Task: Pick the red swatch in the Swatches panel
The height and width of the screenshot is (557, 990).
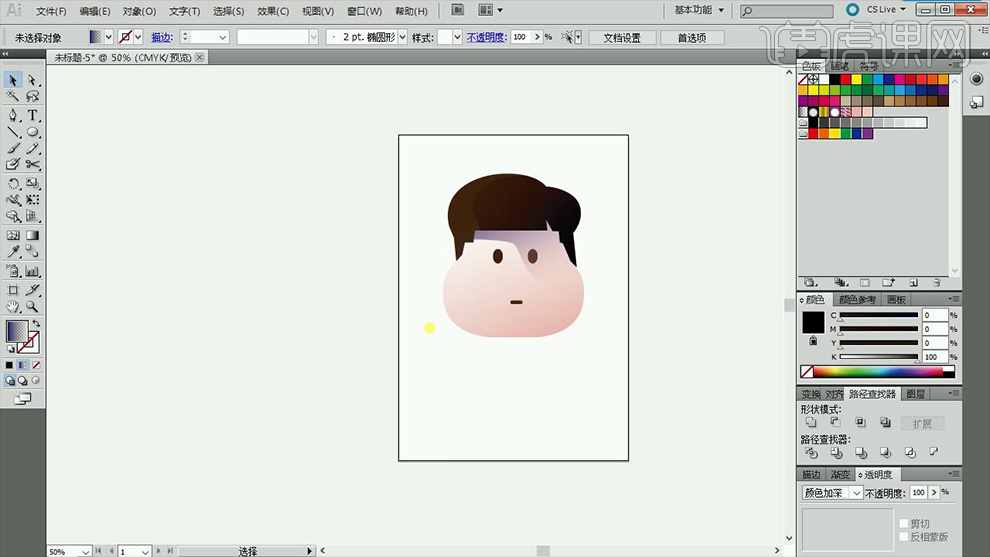Action: pos(845,79)
